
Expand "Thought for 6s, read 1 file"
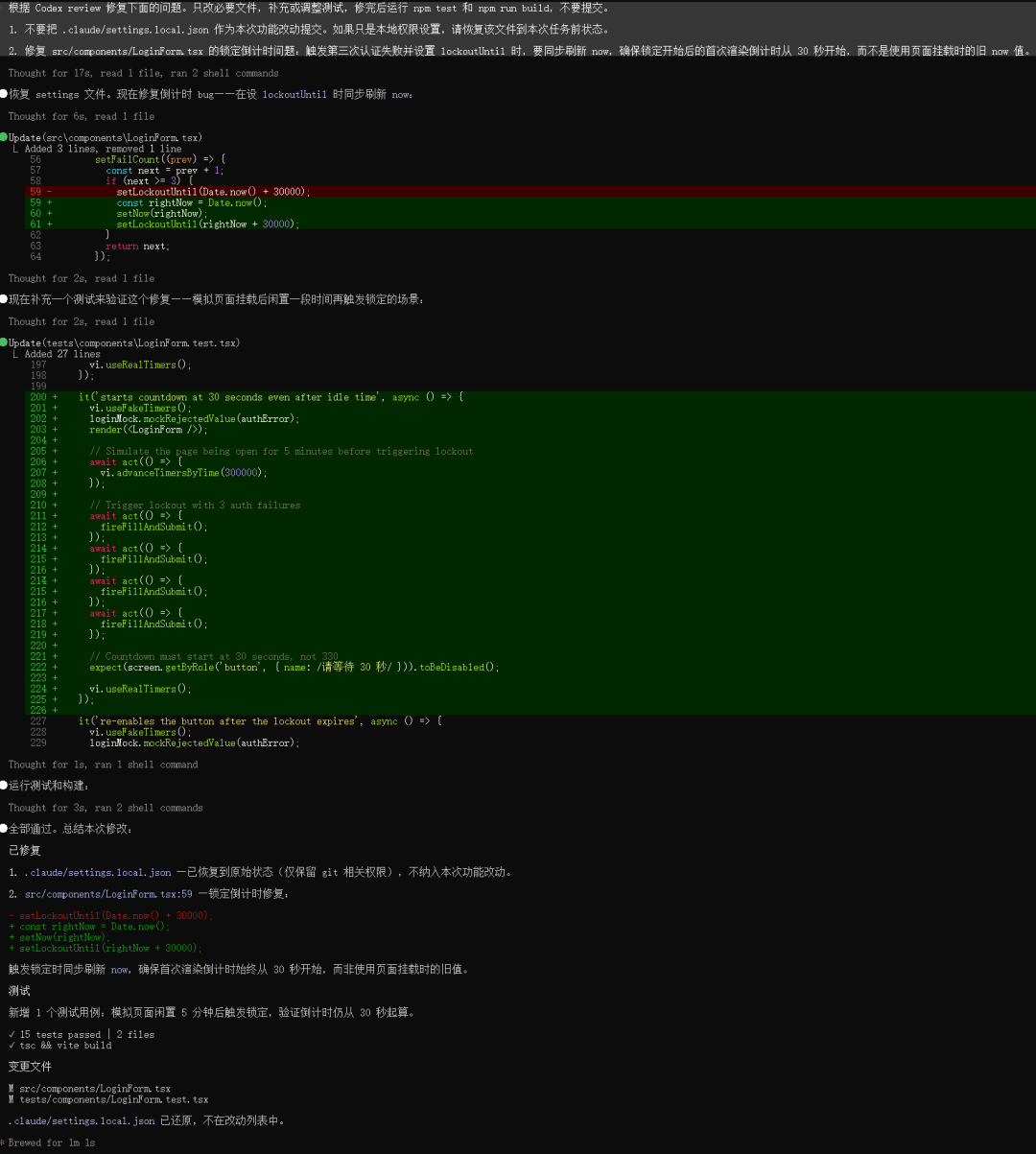point(82,116)
